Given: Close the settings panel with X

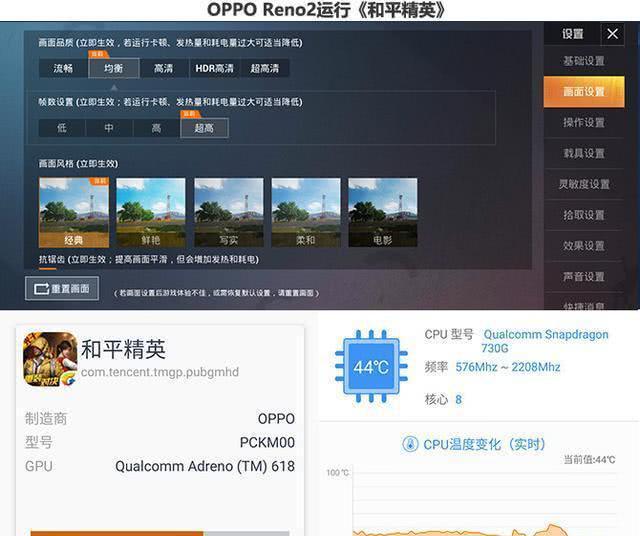Looking at the screenshot, I should click(612, 34).
